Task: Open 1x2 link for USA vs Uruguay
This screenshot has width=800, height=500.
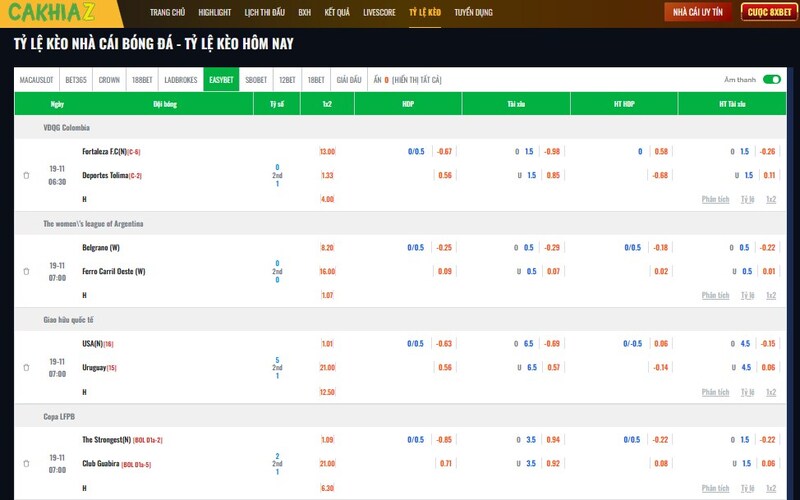Action: pyautogui.click(x=770, y=391)
